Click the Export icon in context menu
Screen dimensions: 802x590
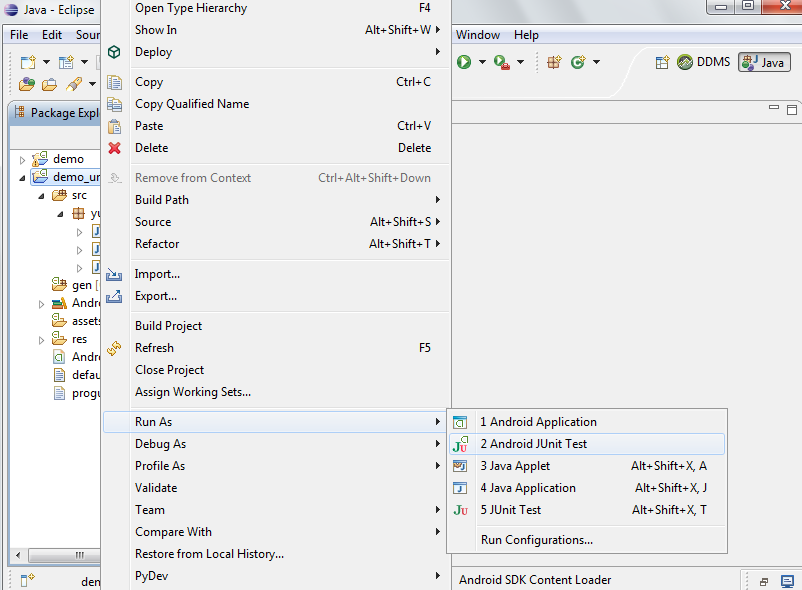click(x=114, y=296)
